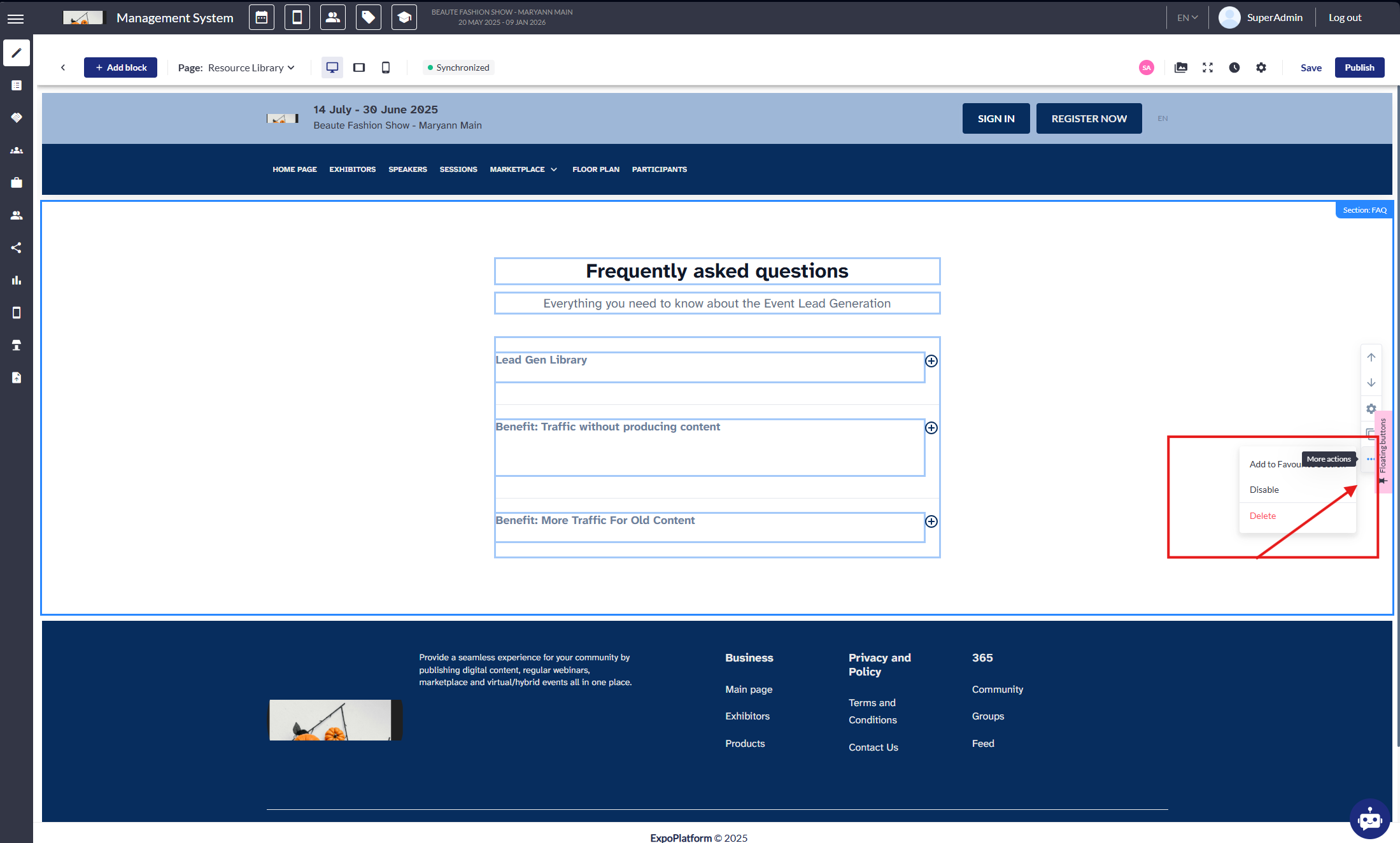The height and width of the screenshot is (843, 1400).
Task: Open the EN language dropdown
Action: (1187, 18)
